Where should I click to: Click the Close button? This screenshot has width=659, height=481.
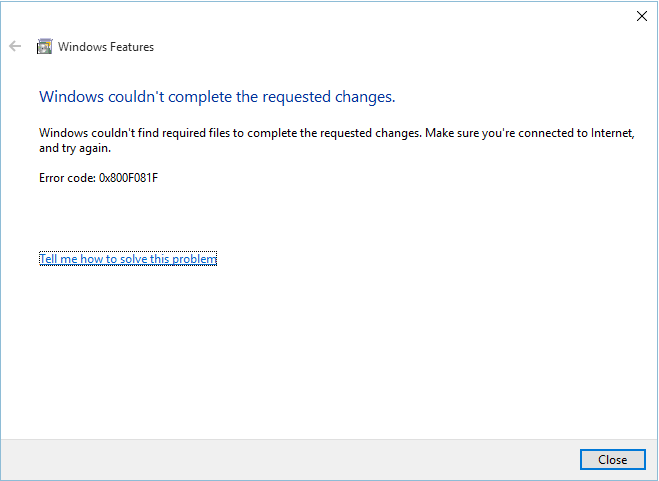[x=612, y=460]
